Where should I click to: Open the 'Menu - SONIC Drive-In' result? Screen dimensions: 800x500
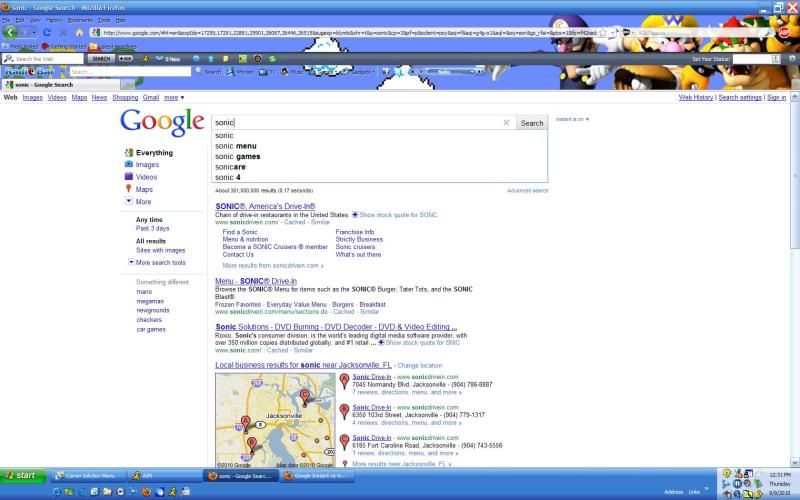click(x=256, y=281)
